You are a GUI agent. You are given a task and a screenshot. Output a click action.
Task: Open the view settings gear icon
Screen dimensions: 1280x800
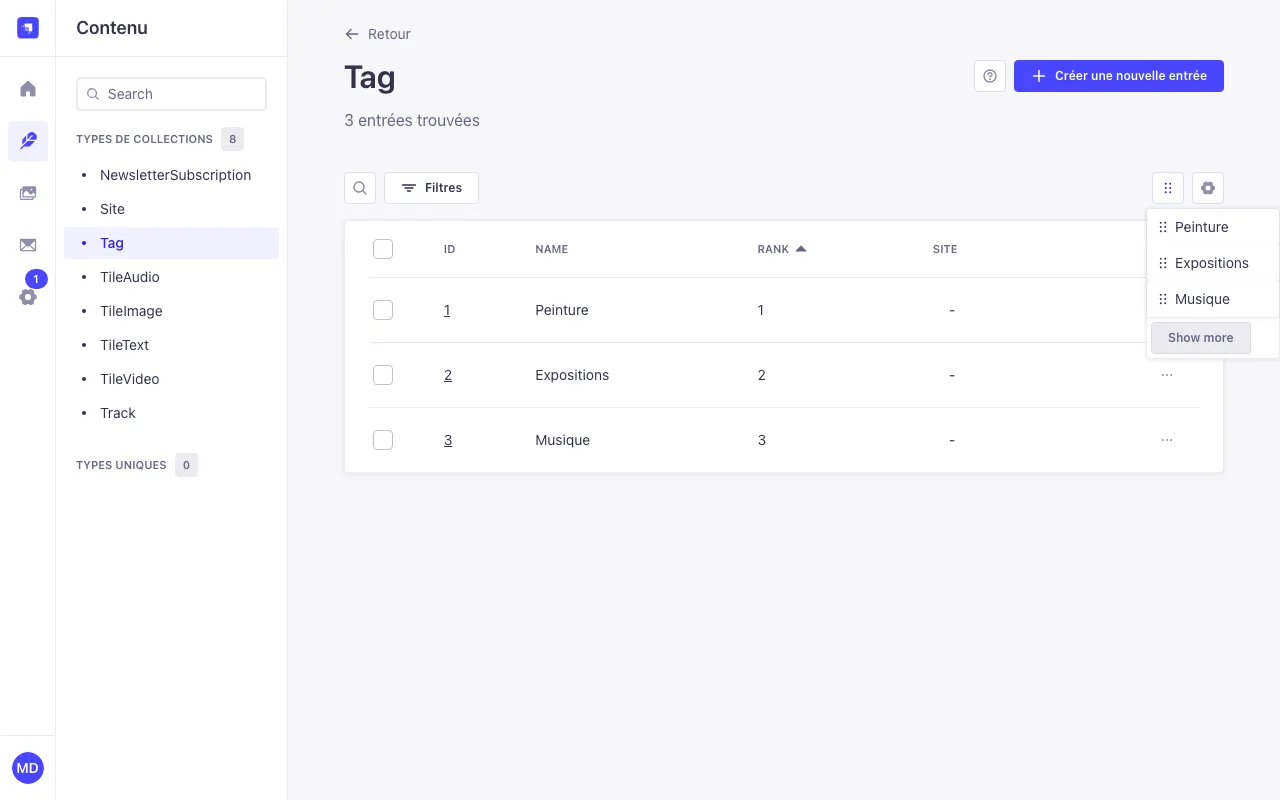[x=1208, y=188]
